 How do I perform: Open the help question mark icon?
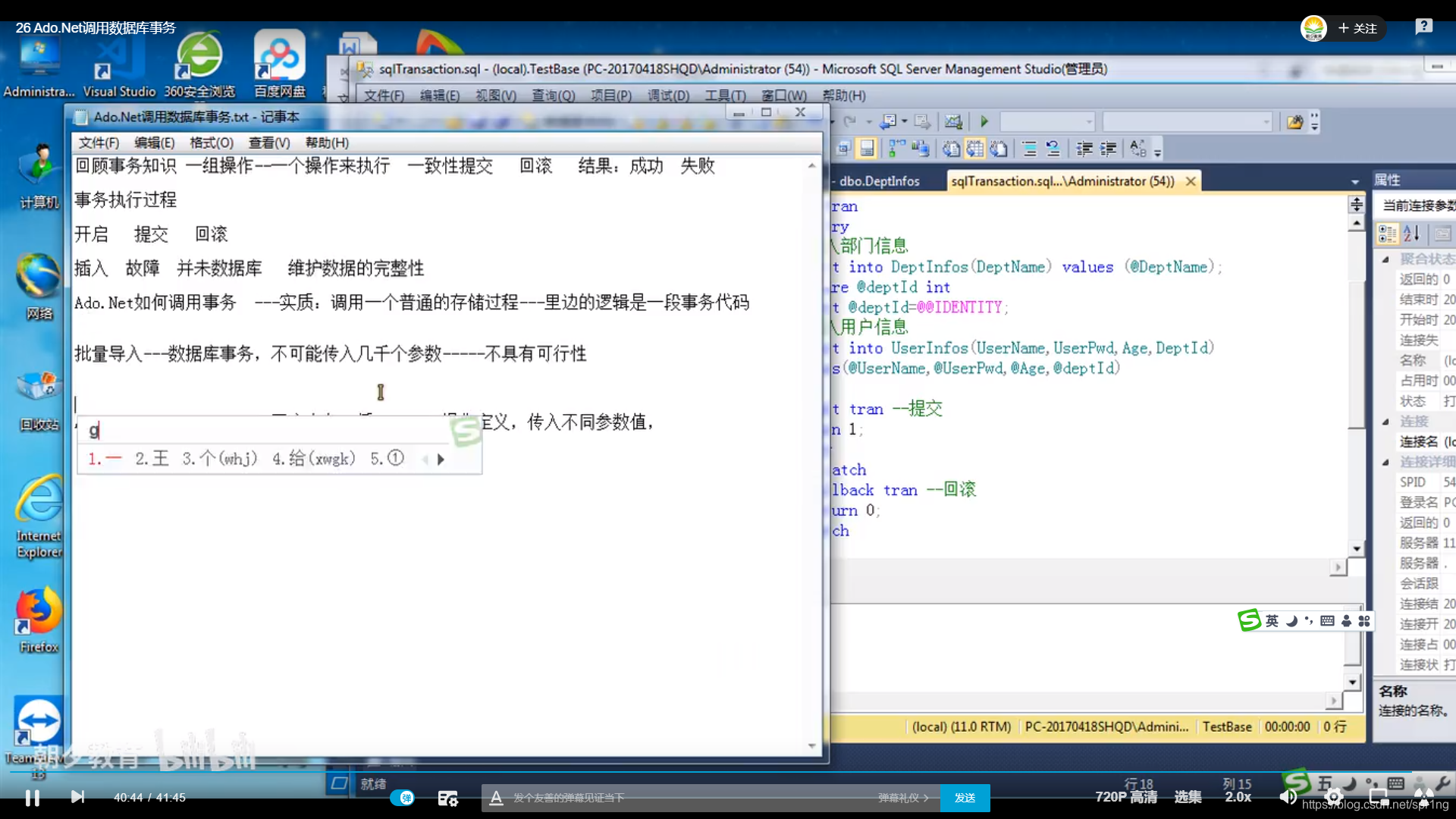[1423, 27]
